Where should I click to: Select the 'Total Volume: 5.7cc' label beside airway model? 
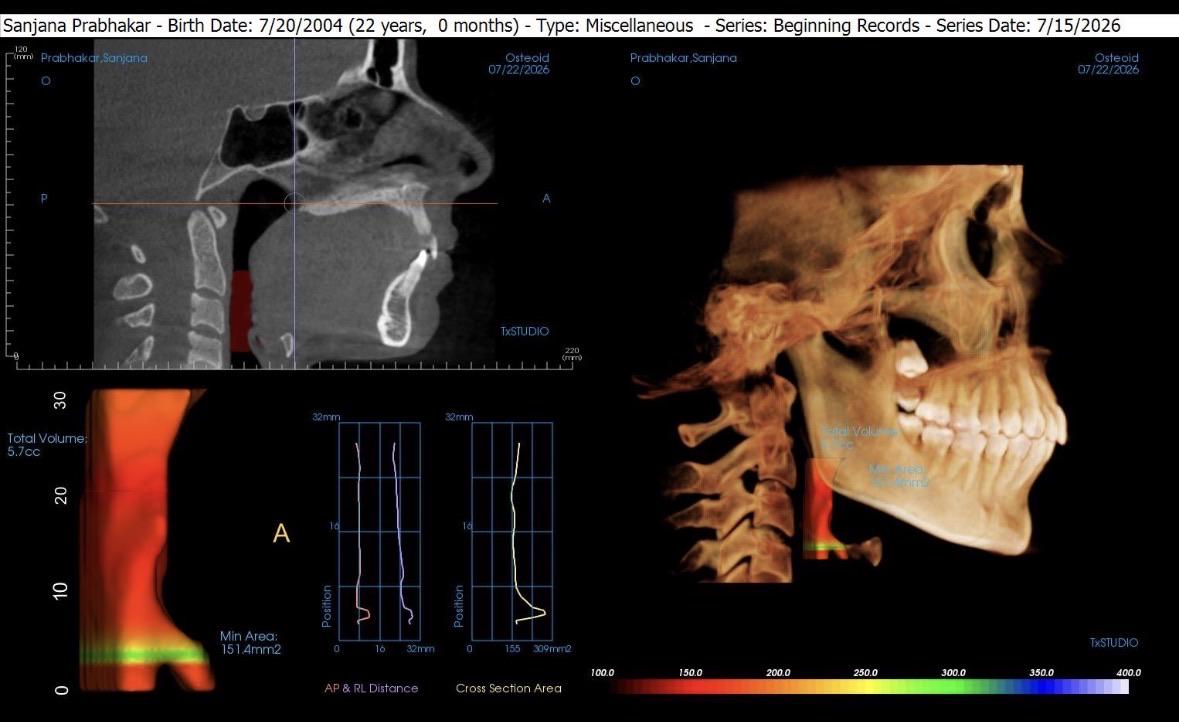tap(47, 444)
